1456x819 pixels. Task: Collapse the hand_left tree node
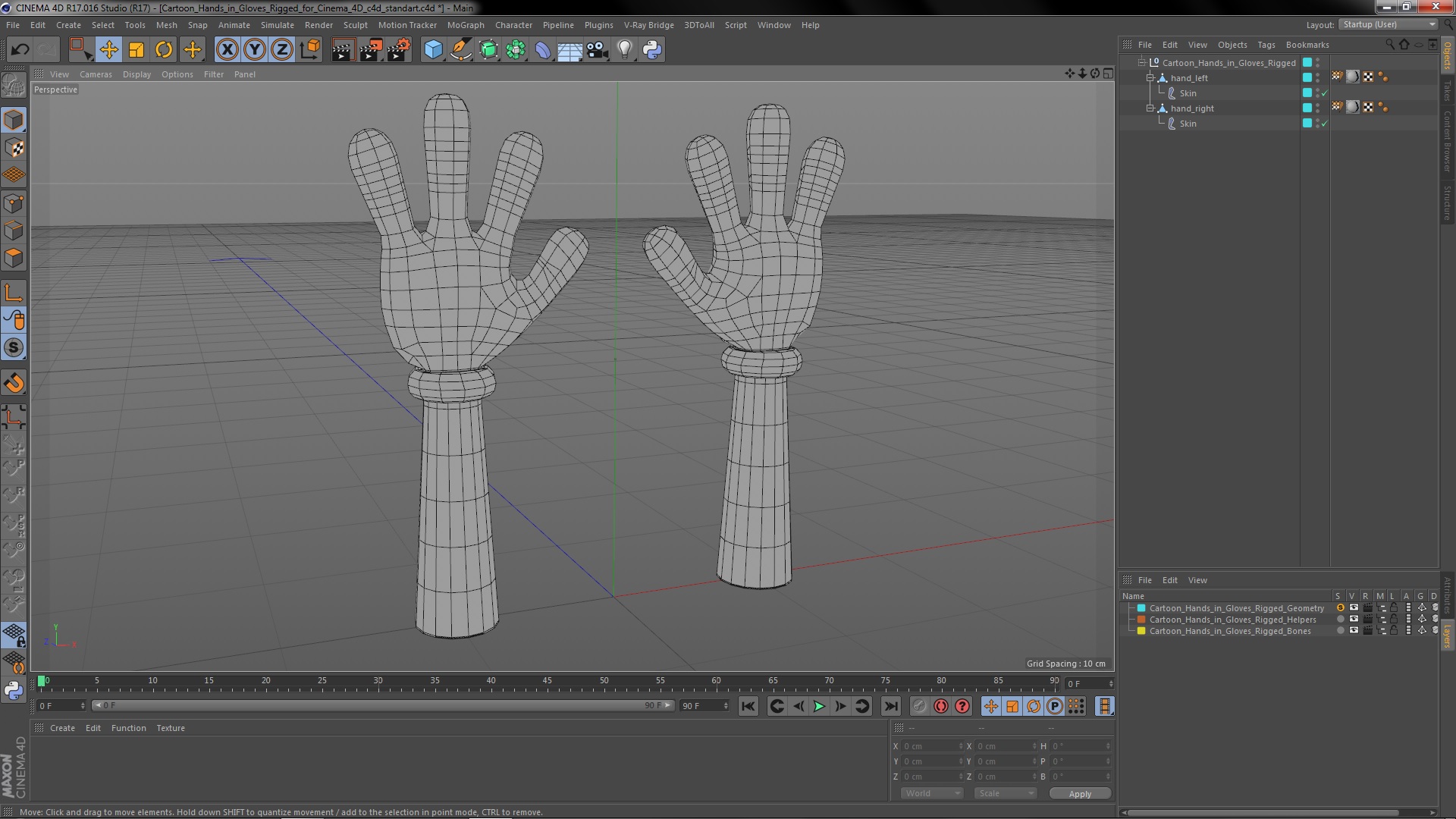click(x=1150, y=78)
